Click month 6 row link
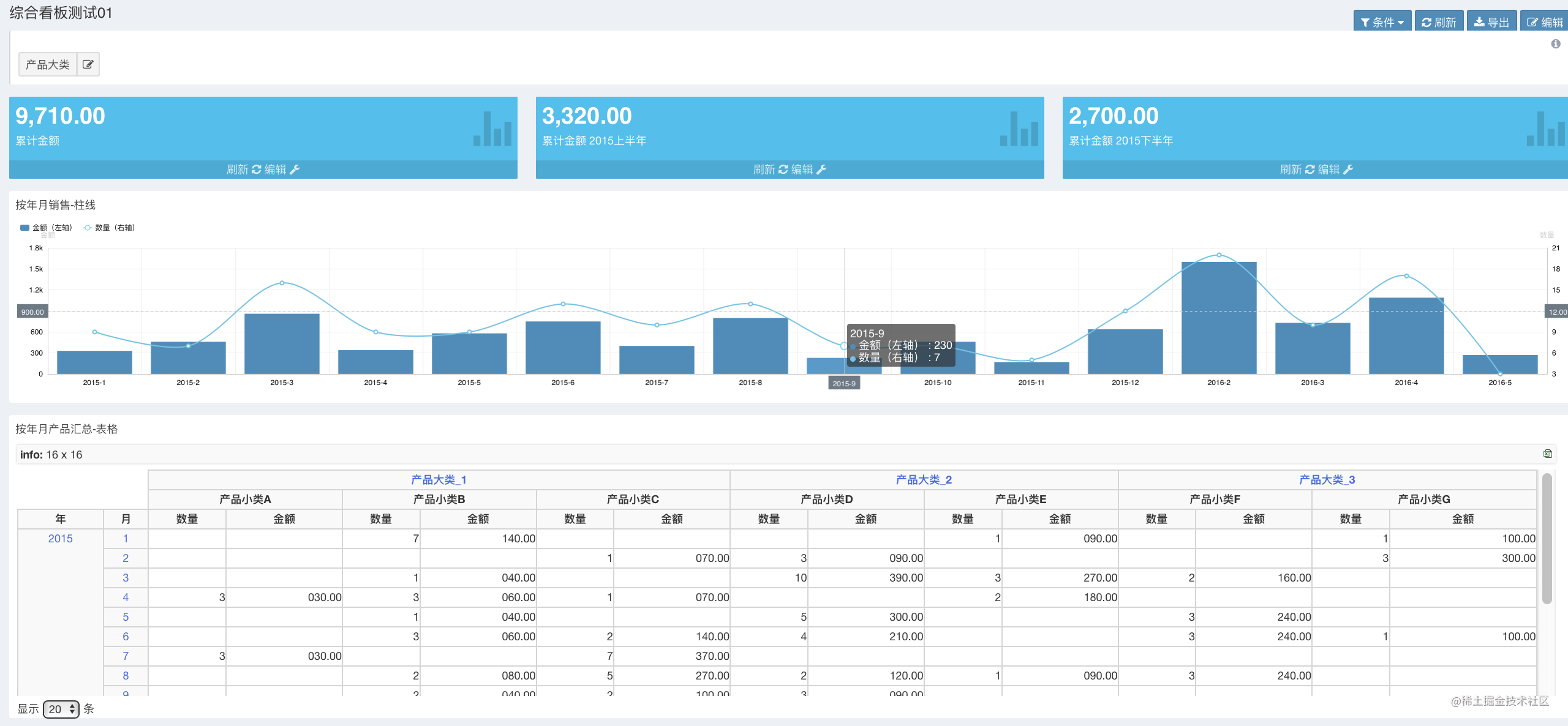Viewport: 1568px width, 726px height. coord(126,637)
